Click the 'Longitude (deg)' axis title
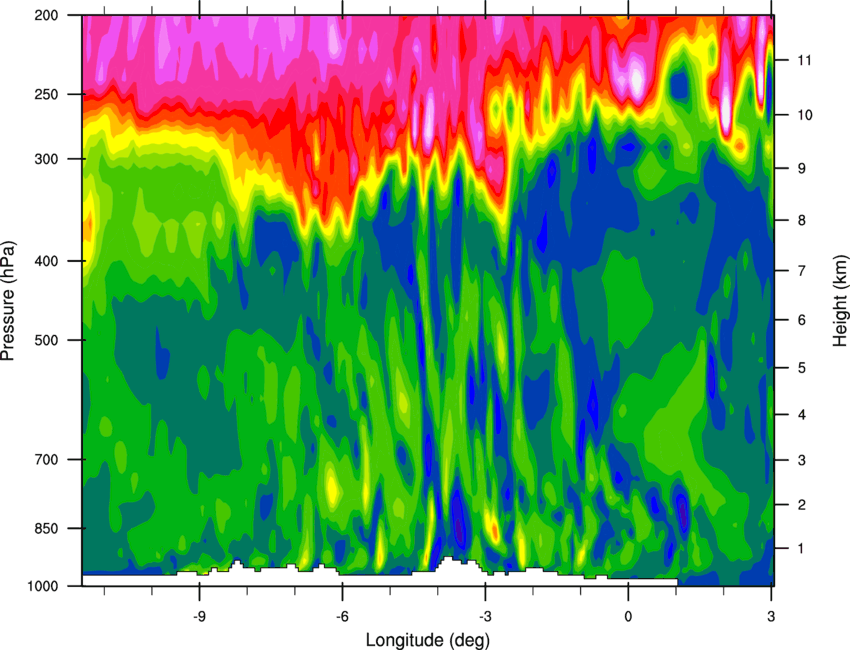 [428, 640]
